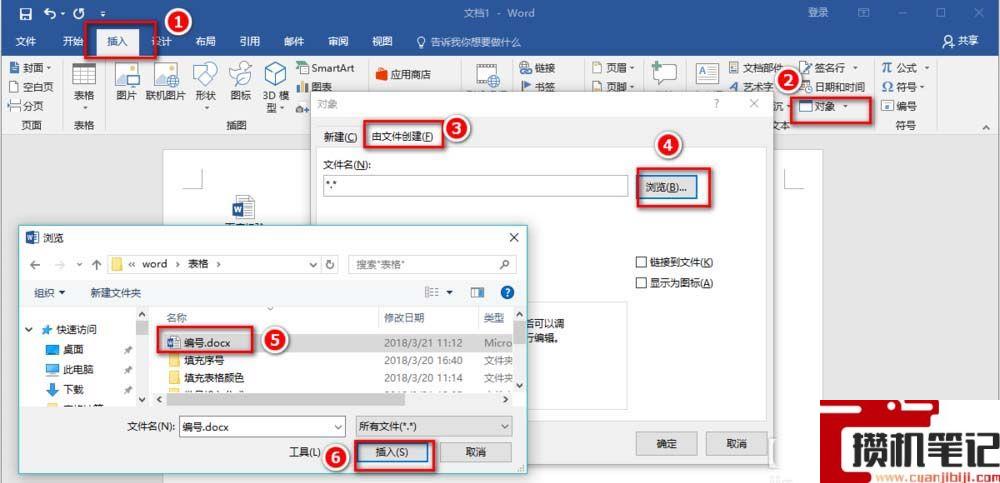This screenshot has height=483, width=1000.
Task: Click Cancel (取消) in the Object dialog
Action: coord(736,443)
